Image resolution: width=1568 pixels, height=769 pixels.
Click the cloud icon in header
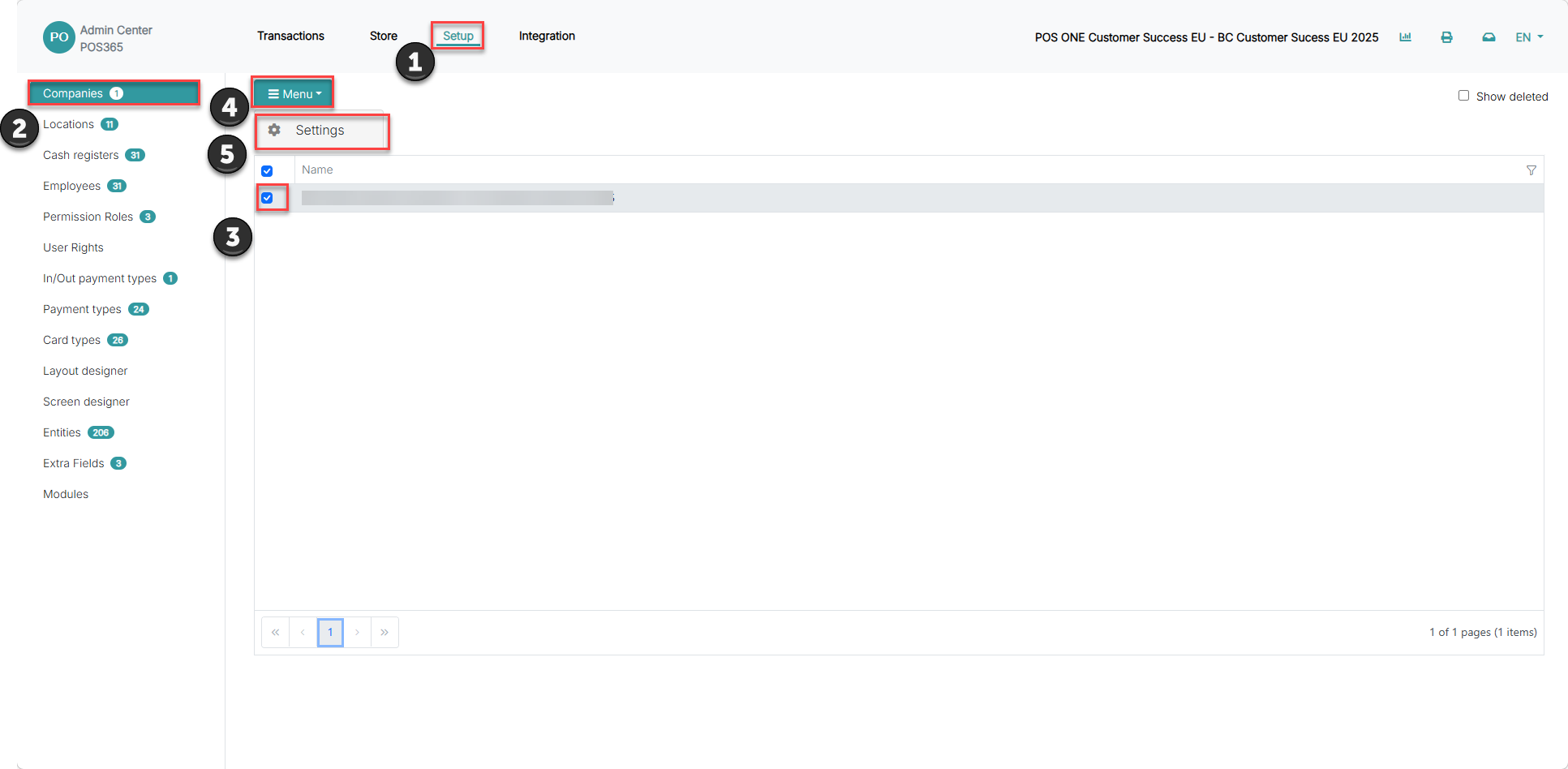1489,37
